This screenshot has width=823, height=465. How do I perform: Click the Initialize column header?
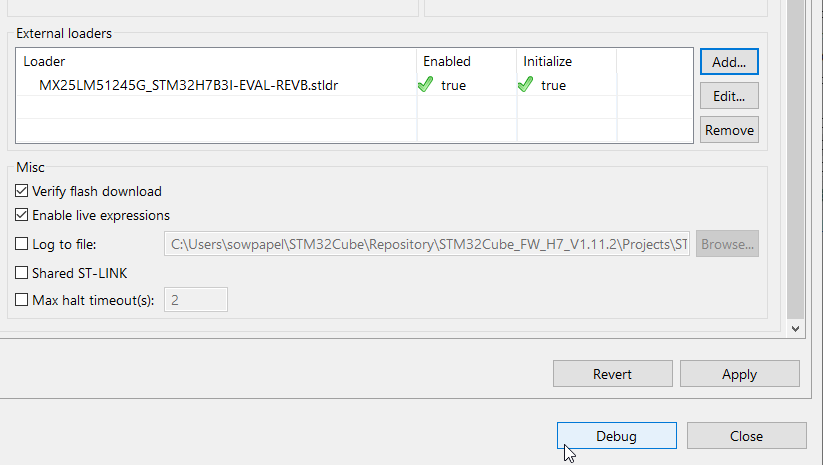point(566,61)
